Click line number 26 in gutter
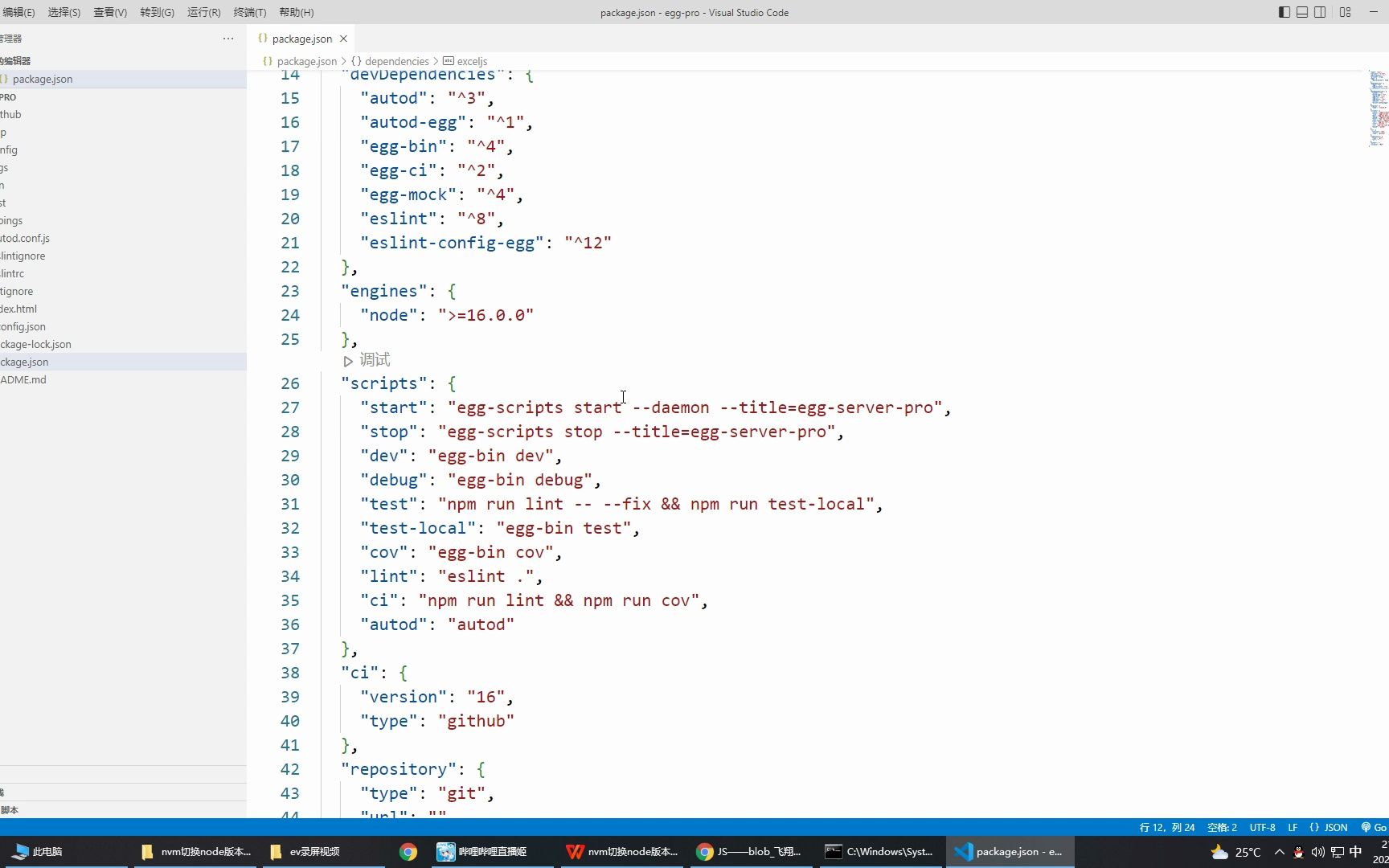 (x=290, y=383)
